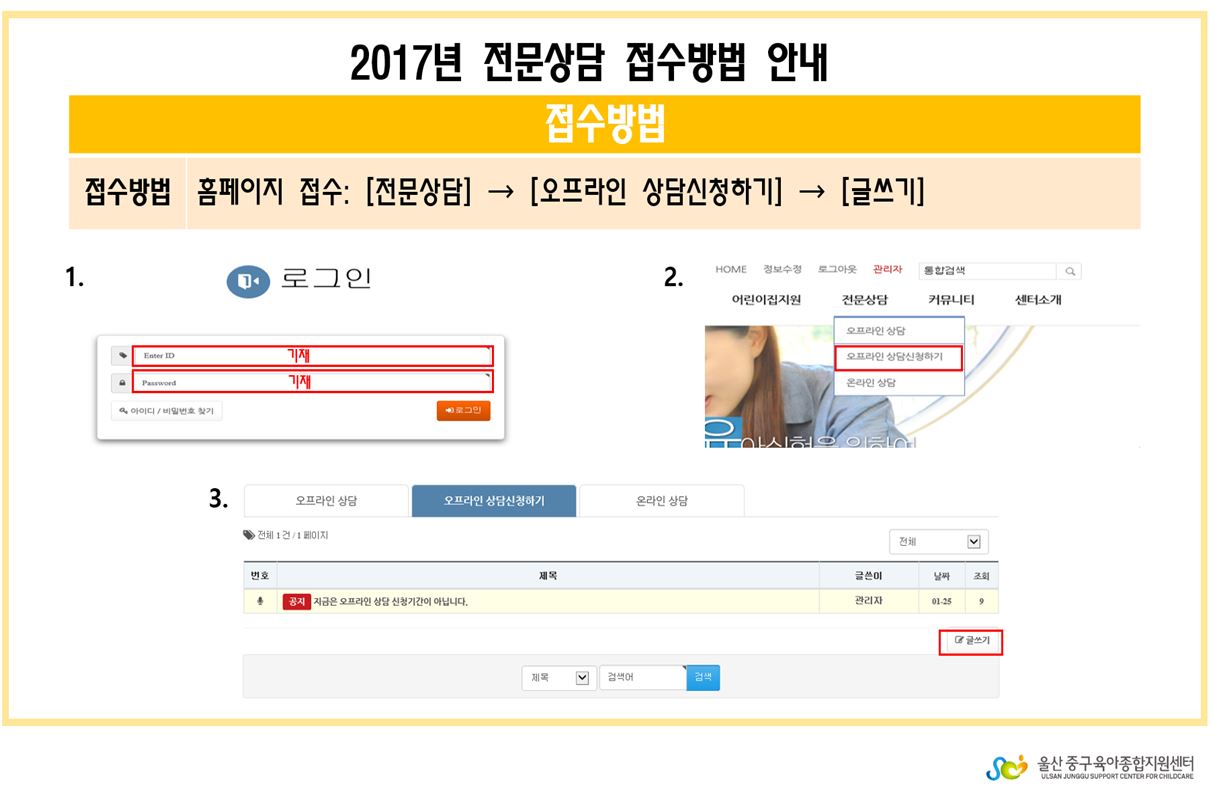Screen dimensions: 1215x794
Task: Click the tag icon beside Enter ID
Action: tap(120, 356)
